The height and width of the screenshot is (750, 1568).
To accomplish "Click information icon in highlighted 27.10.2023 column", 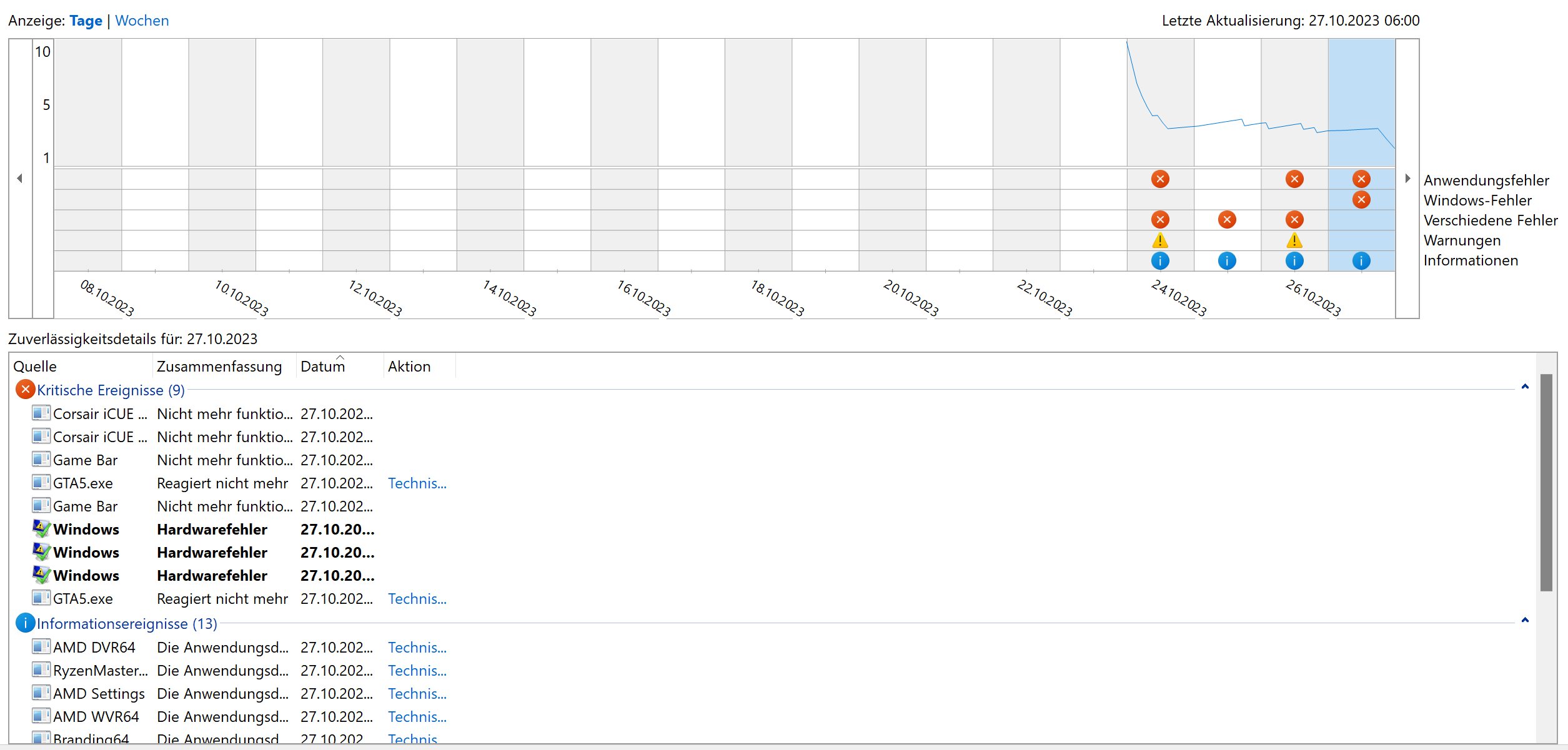I will click(x=1361, y=261).
